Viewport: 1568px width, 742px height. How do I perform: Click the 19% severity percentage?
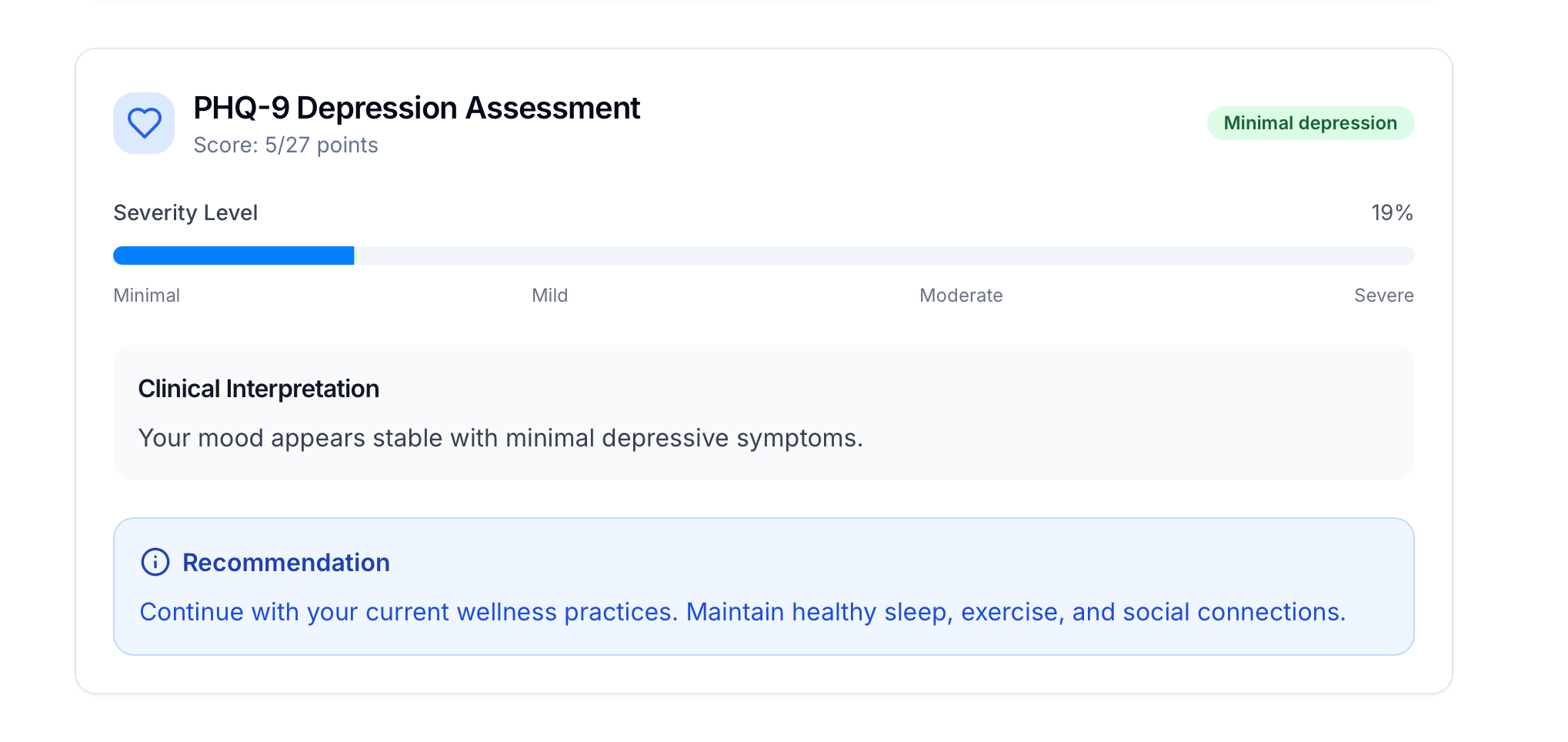[1391, 213]
